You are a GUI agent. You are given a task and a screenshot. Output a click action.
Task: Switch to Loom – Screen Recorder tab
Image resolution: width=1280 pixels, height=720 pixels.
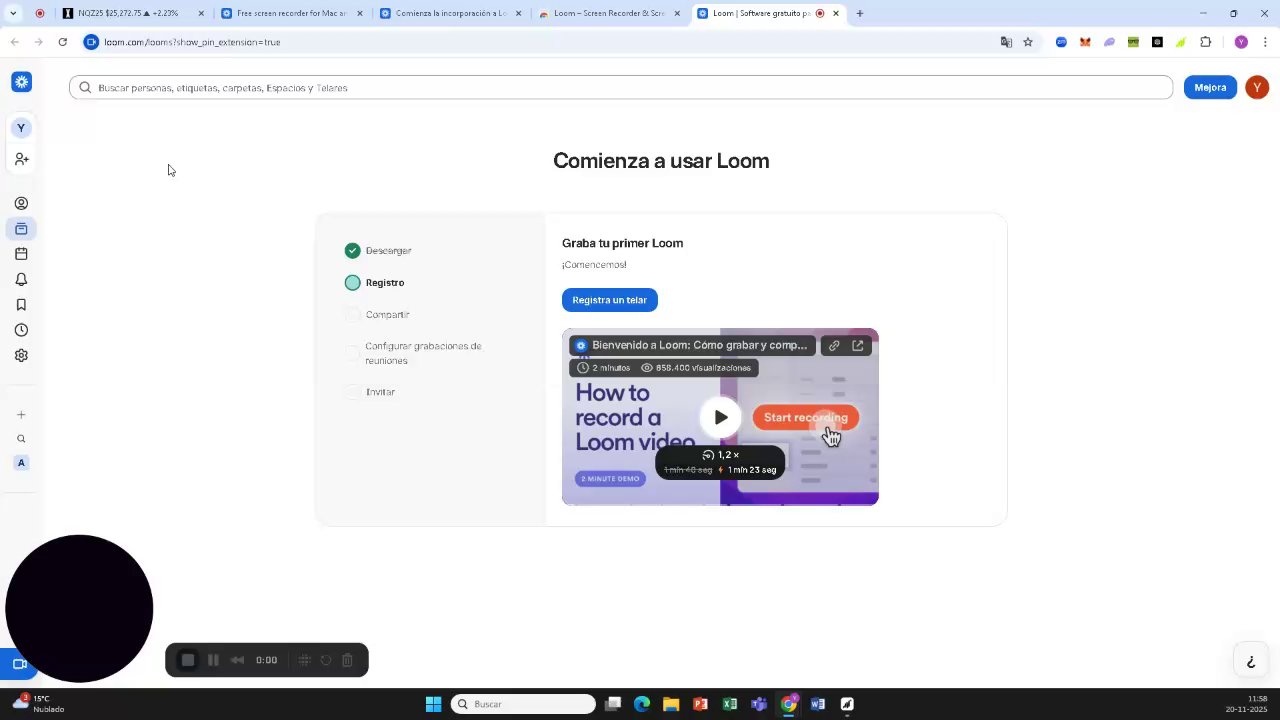coord(609,14)
